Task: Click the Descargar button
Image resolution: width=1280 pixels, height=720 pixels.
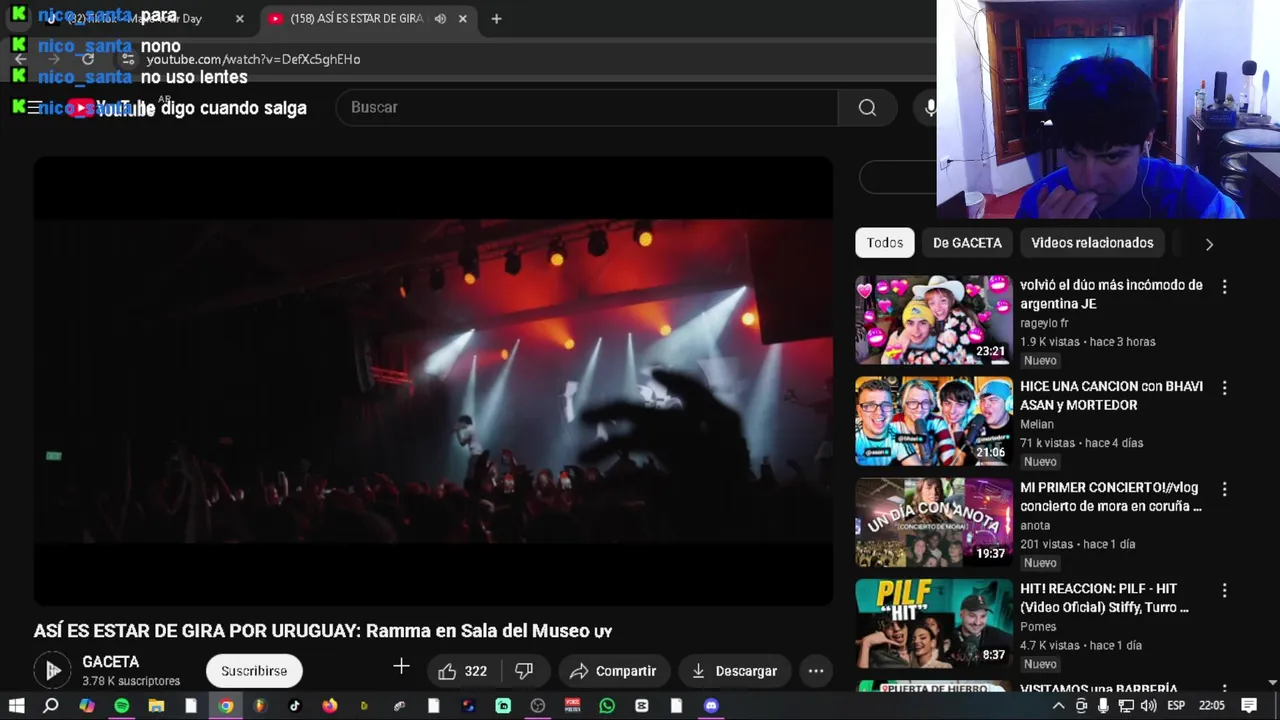Action: tap(733, 671)
